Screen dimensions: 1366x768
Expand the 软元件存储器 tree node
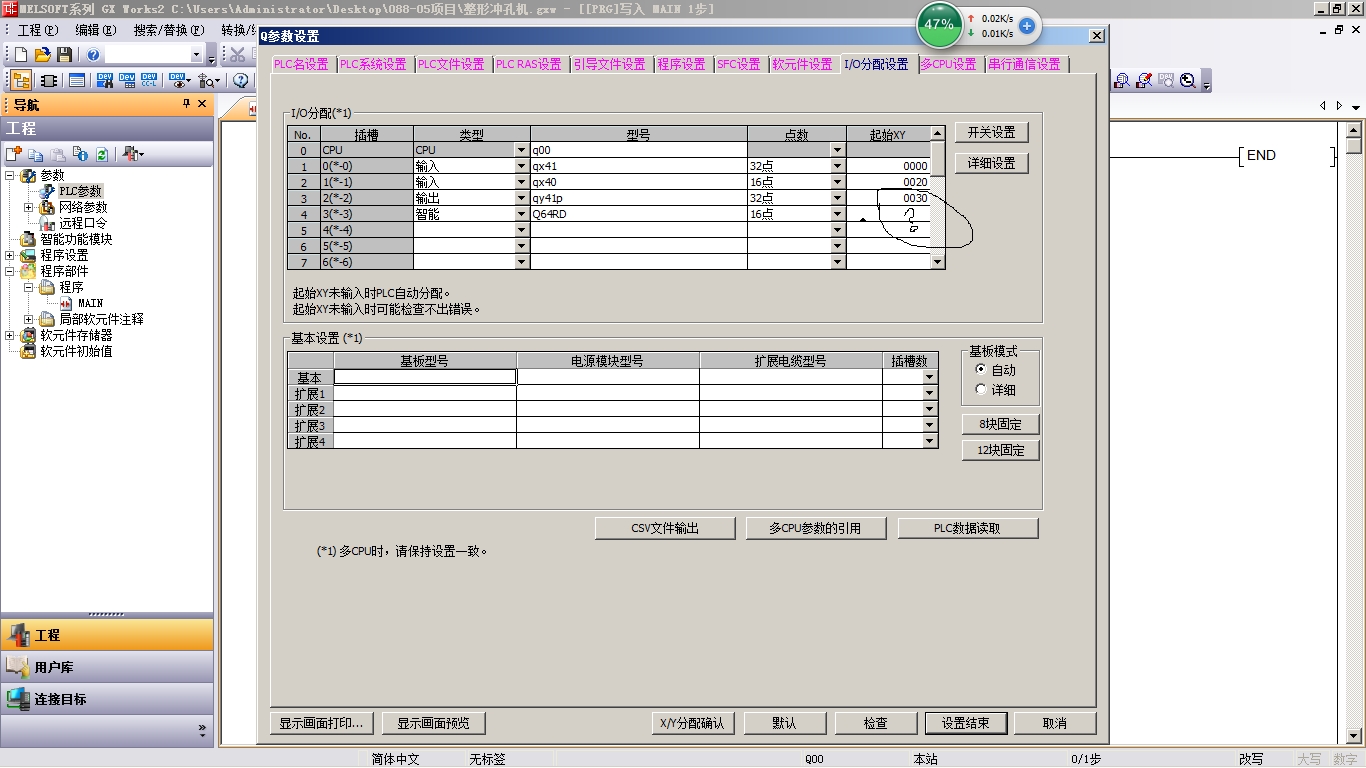pos(11,335)
